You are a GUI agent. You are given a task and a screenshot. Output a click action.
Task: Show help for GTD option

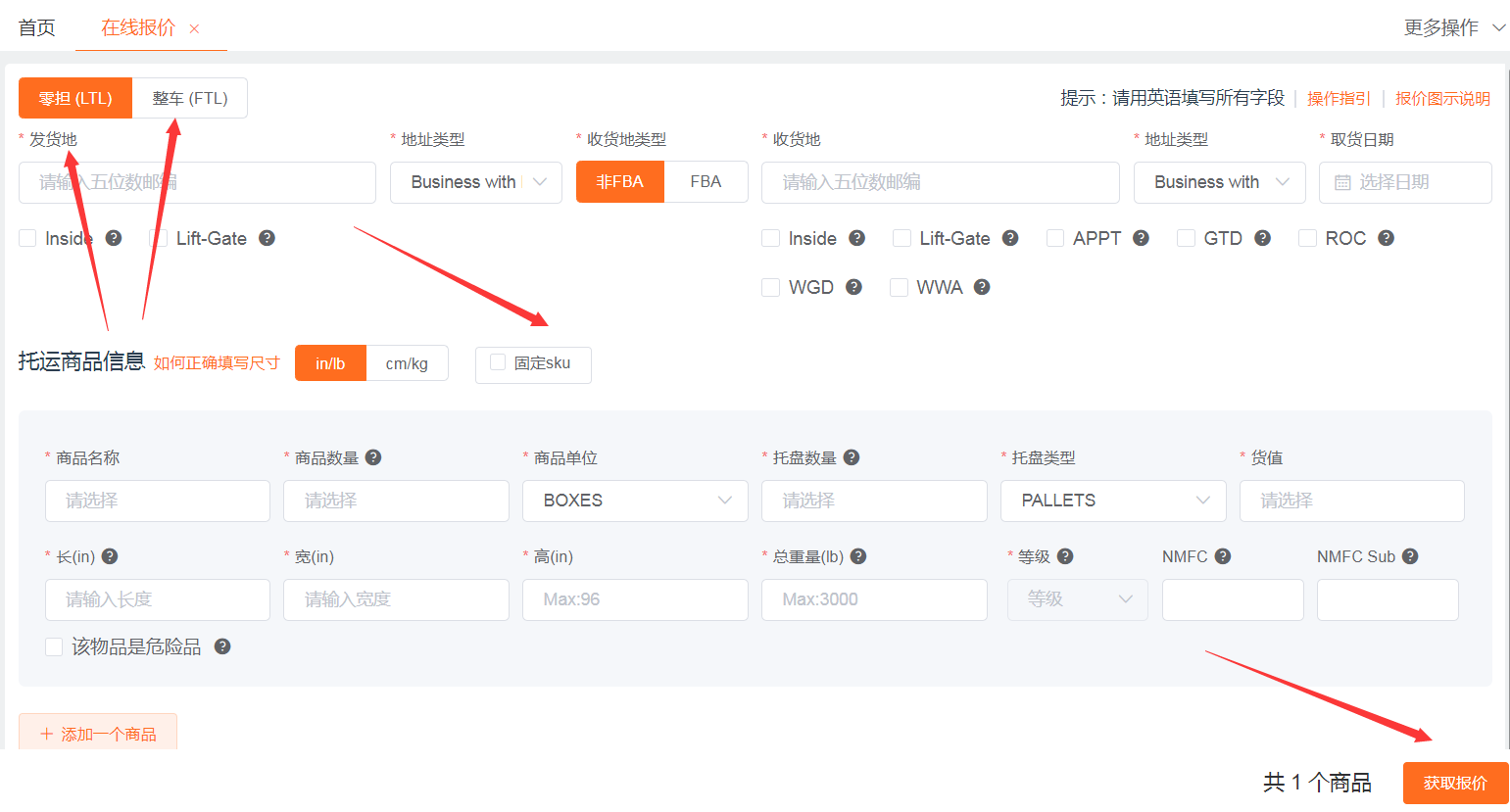point(1262,238)
